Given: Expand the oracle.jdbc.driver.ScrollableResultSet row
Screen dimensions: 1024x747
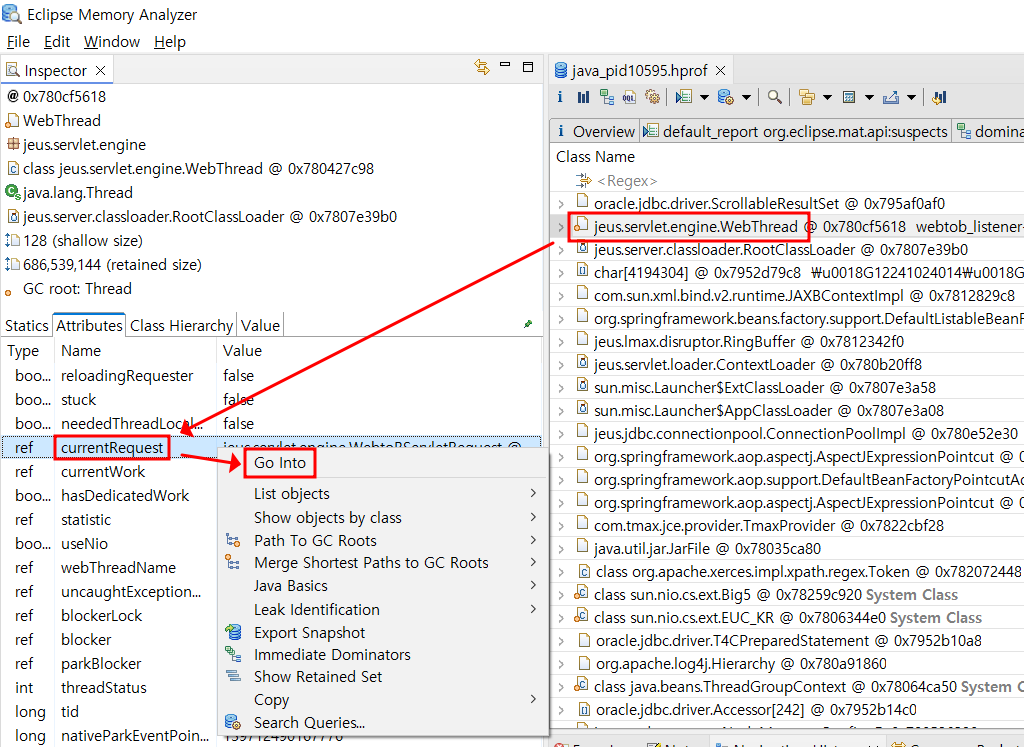Looking at the screenshot, I should click(x=561, y=204).
